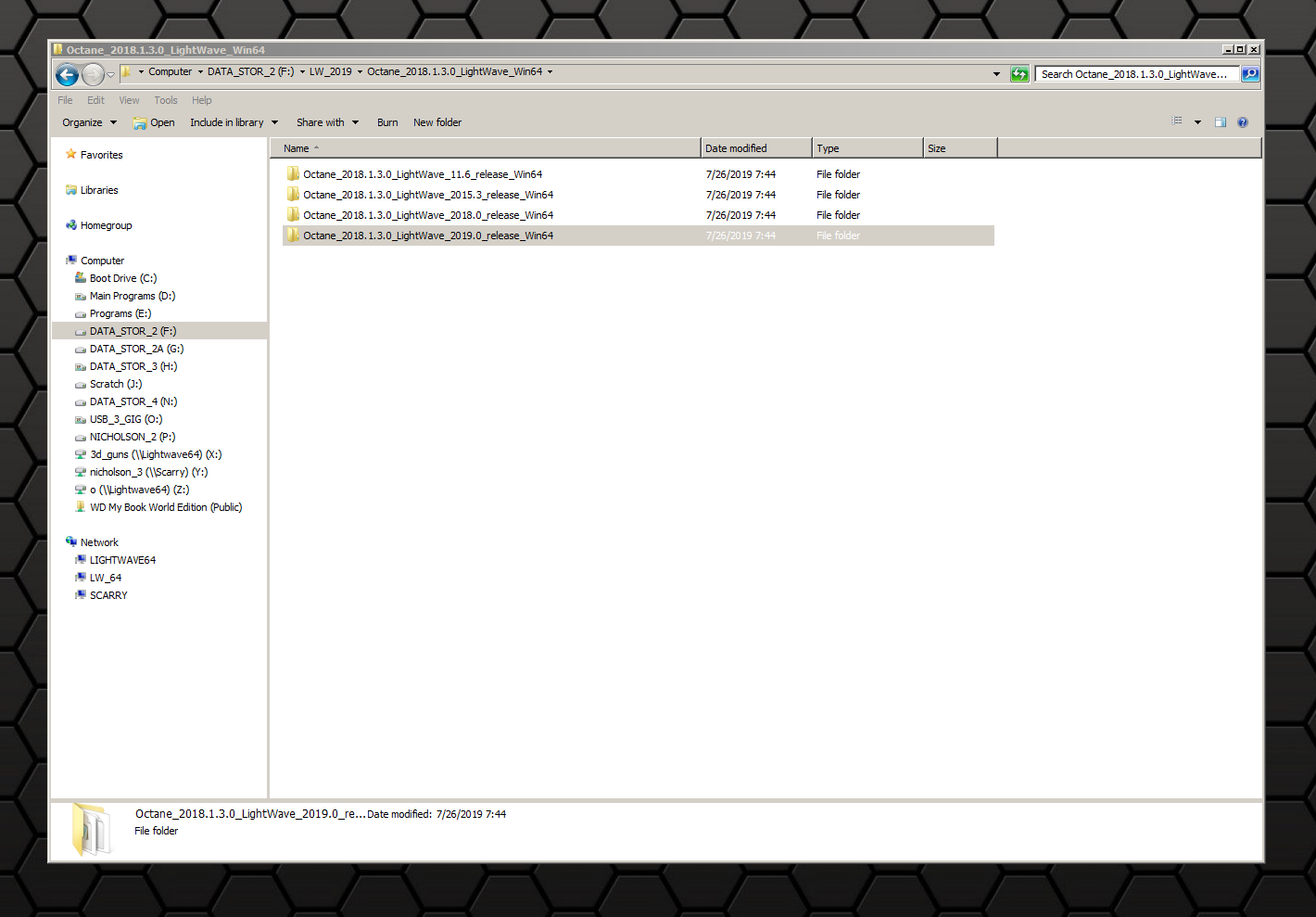Viewport: 1316px width, 917px height.
Task: Open DATA_STOR_2A (G:) in the sidebar
Action: click(x=136, y=349)
